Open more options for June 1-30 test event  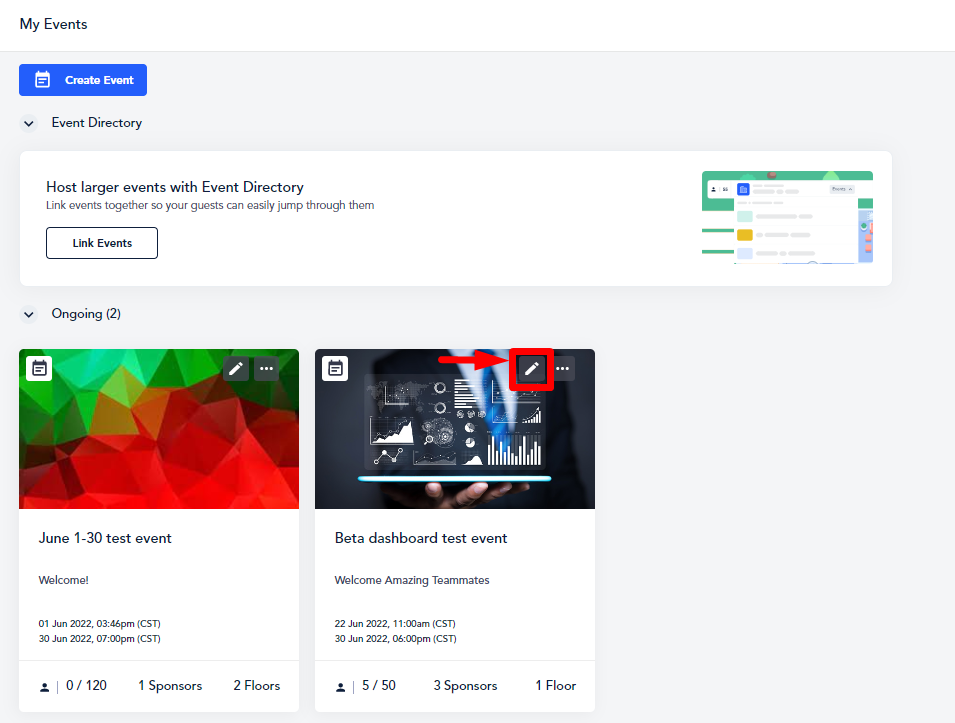pyautogui.click(x=266, y=369)
